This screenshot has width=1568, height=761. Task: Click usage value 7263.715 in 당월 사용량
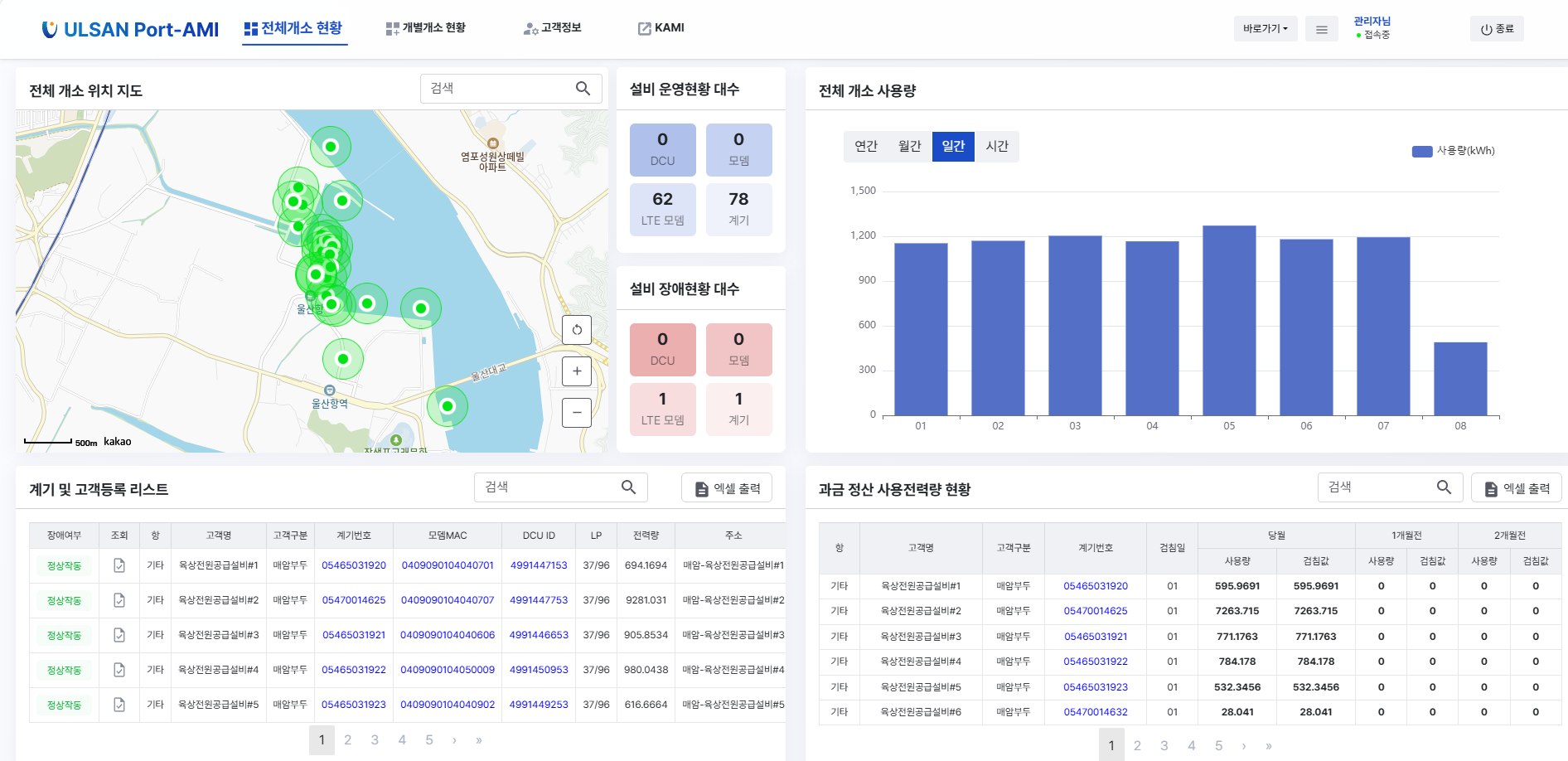point(1237,611)
